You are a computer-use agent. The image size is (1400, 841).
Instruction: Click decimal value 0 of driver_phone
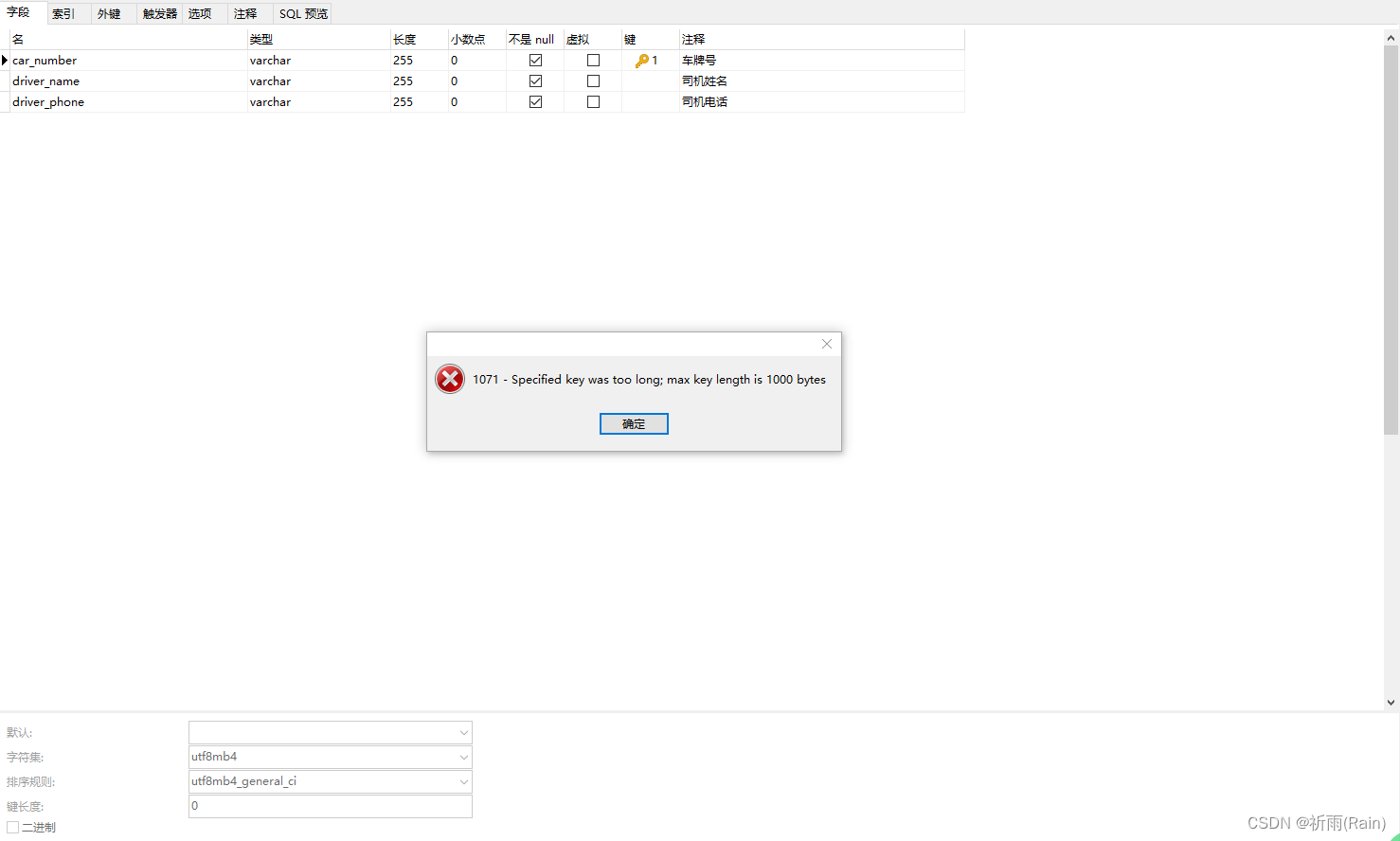[x=455, y=102]
